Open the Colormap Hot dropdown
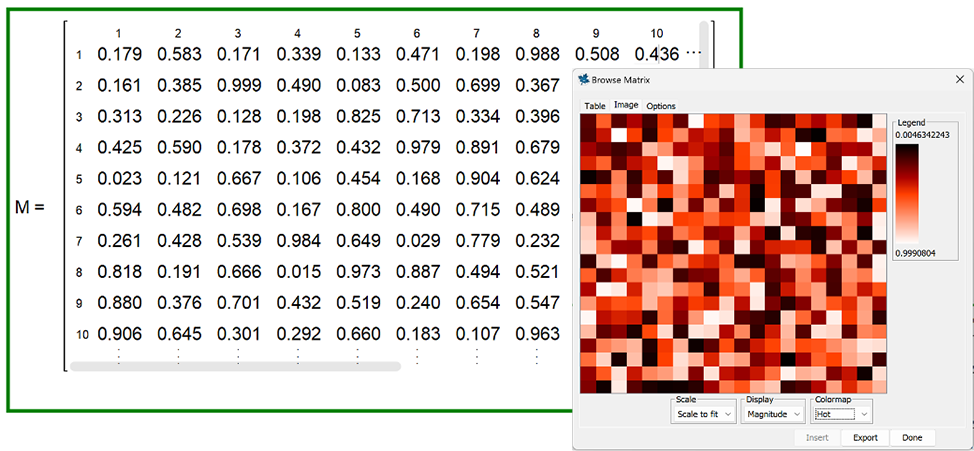 (x=841, y=413)
